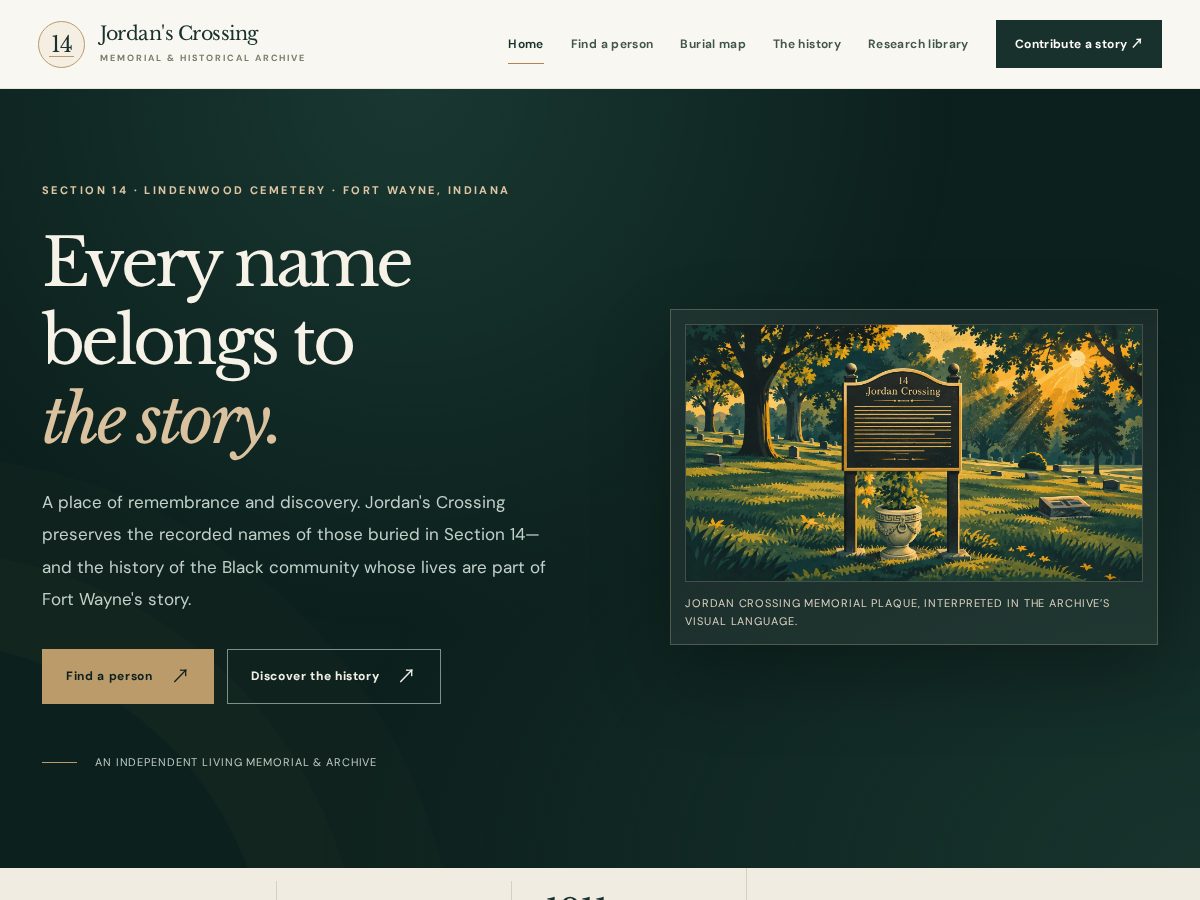Viewport: 1200px width, 900px height.
Task: Click the memorial plaque illustration
Action: pos(914,453)
